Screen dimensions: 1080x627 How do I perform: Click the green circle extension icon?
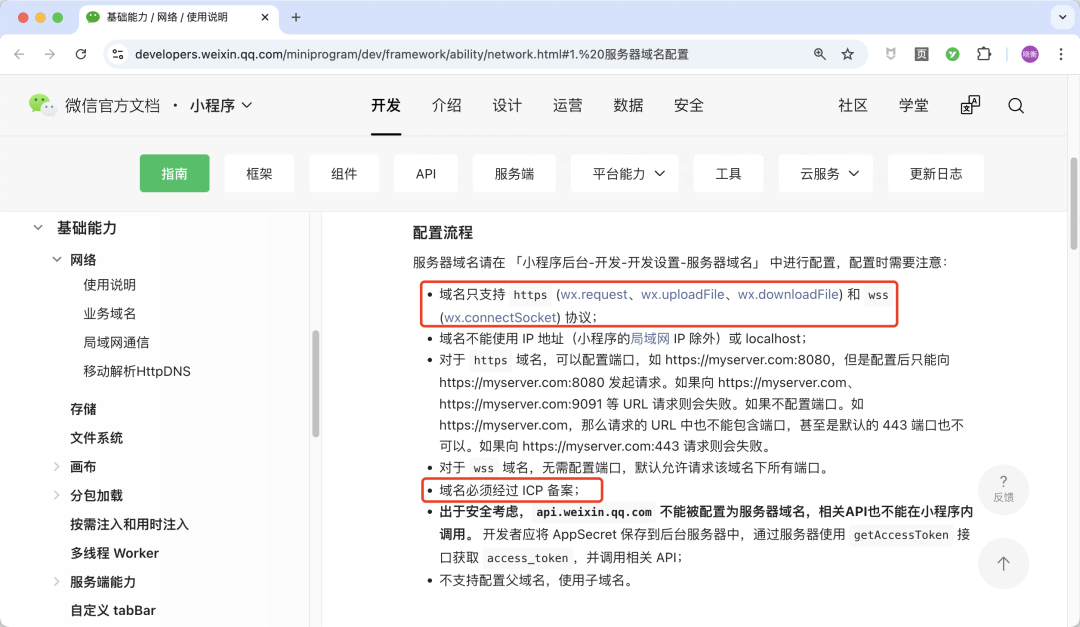pos(953,54)
